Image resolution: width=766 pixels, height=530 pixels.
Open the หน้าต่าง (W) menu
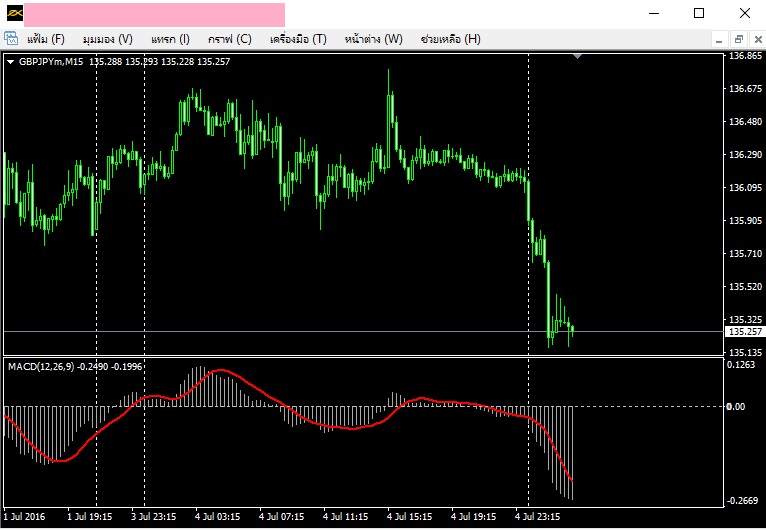click(374, 39)
